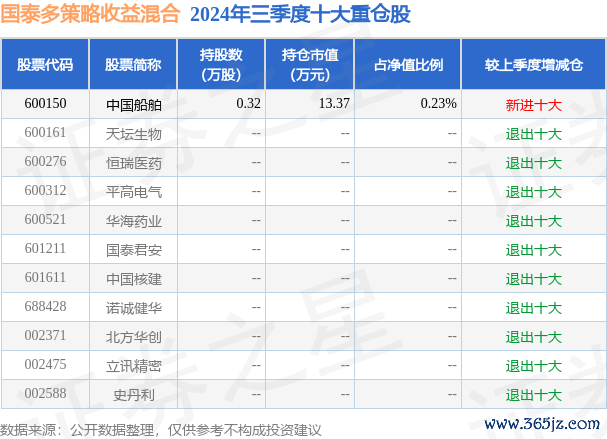Viewport: 607px width, 439px height.
Task: Select the 占净值比例 column header
Action: coord(408,65)
